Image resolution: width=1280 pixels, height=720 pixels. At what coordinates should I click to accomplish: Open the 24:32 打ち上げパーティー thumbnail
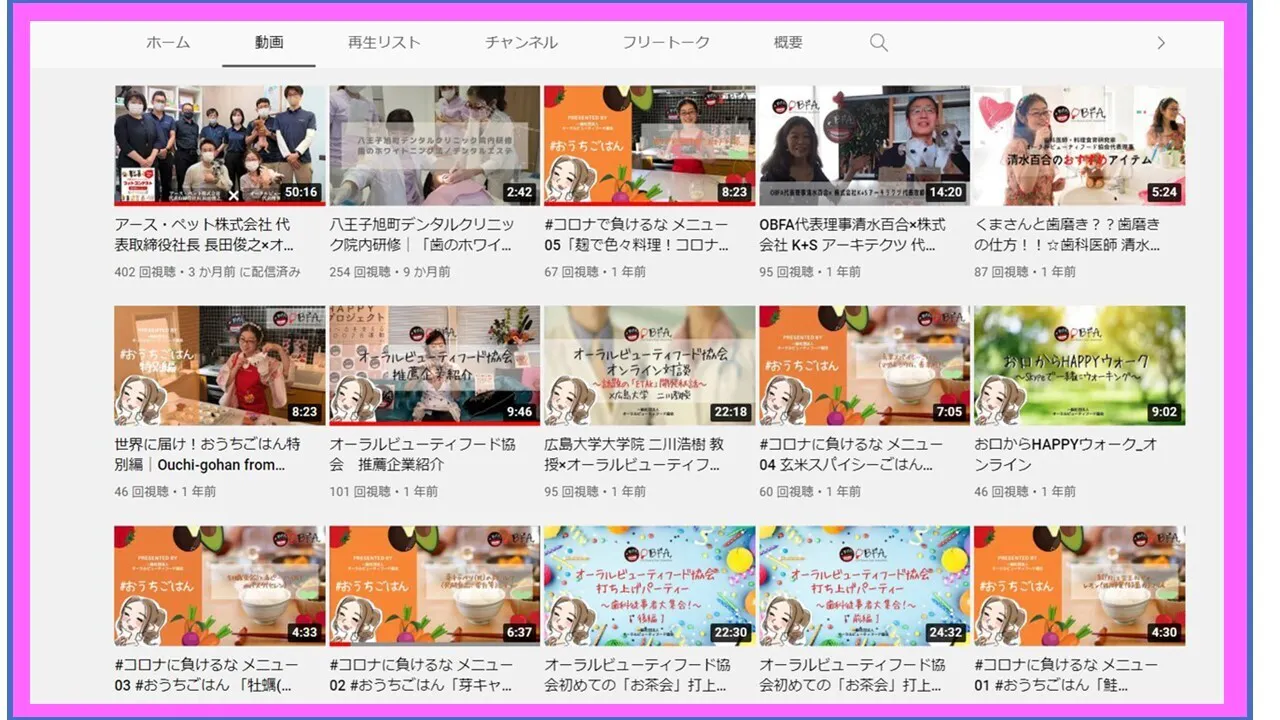864,585
